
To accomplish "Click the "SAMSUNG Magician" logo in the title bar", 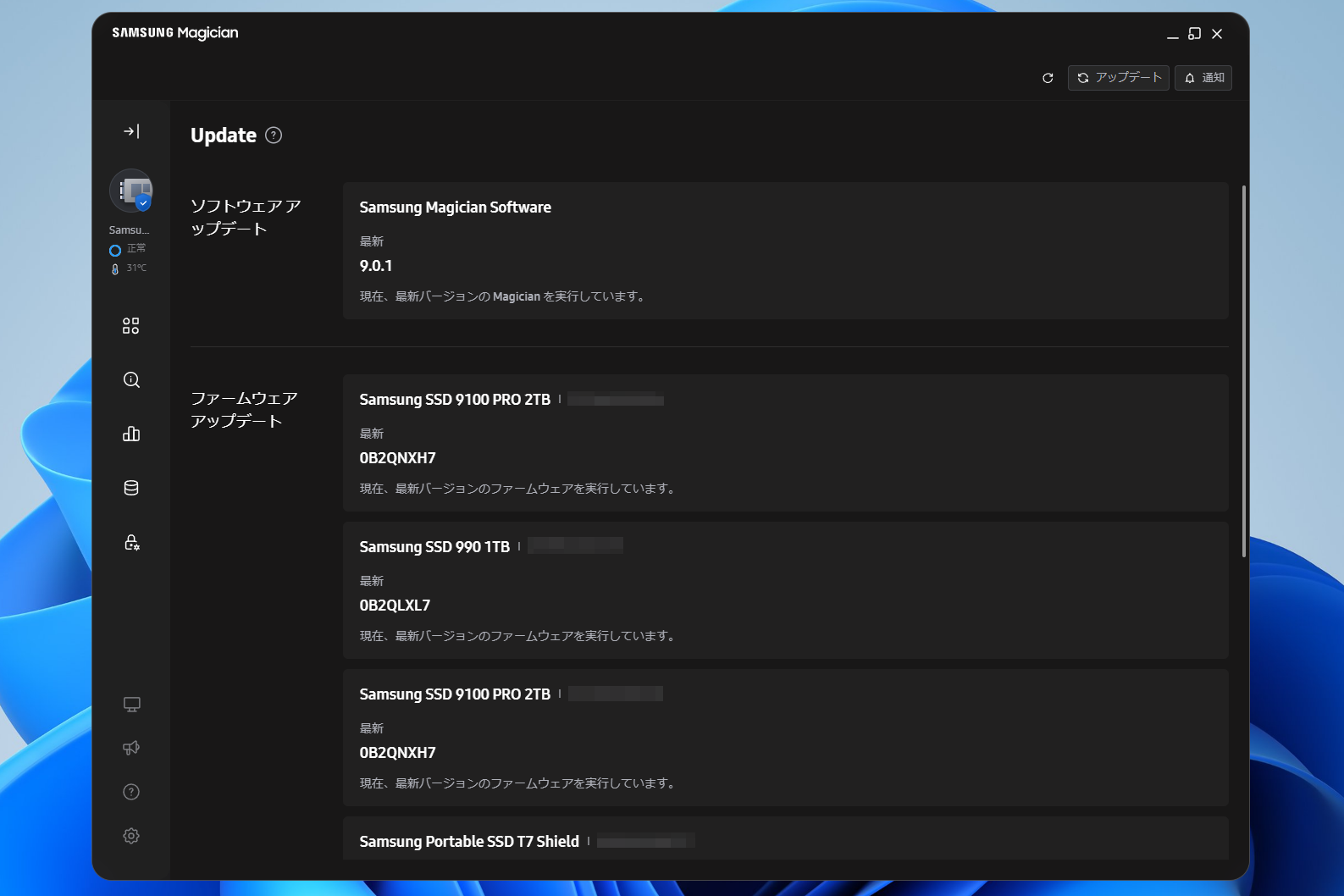I will pos(175,33).
